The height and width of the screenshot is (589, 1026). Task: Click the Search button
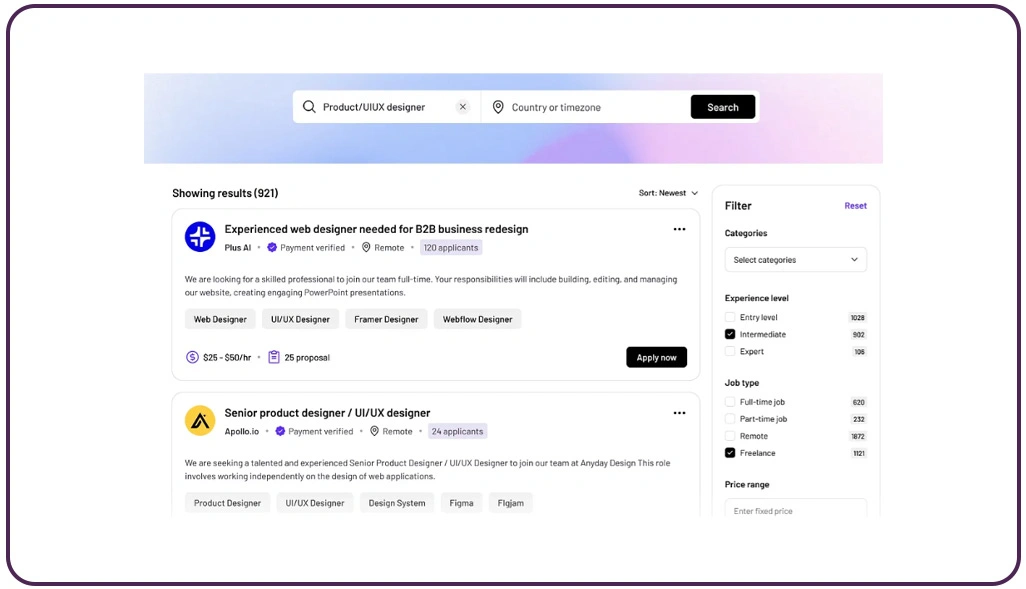[x=722, y=106]
